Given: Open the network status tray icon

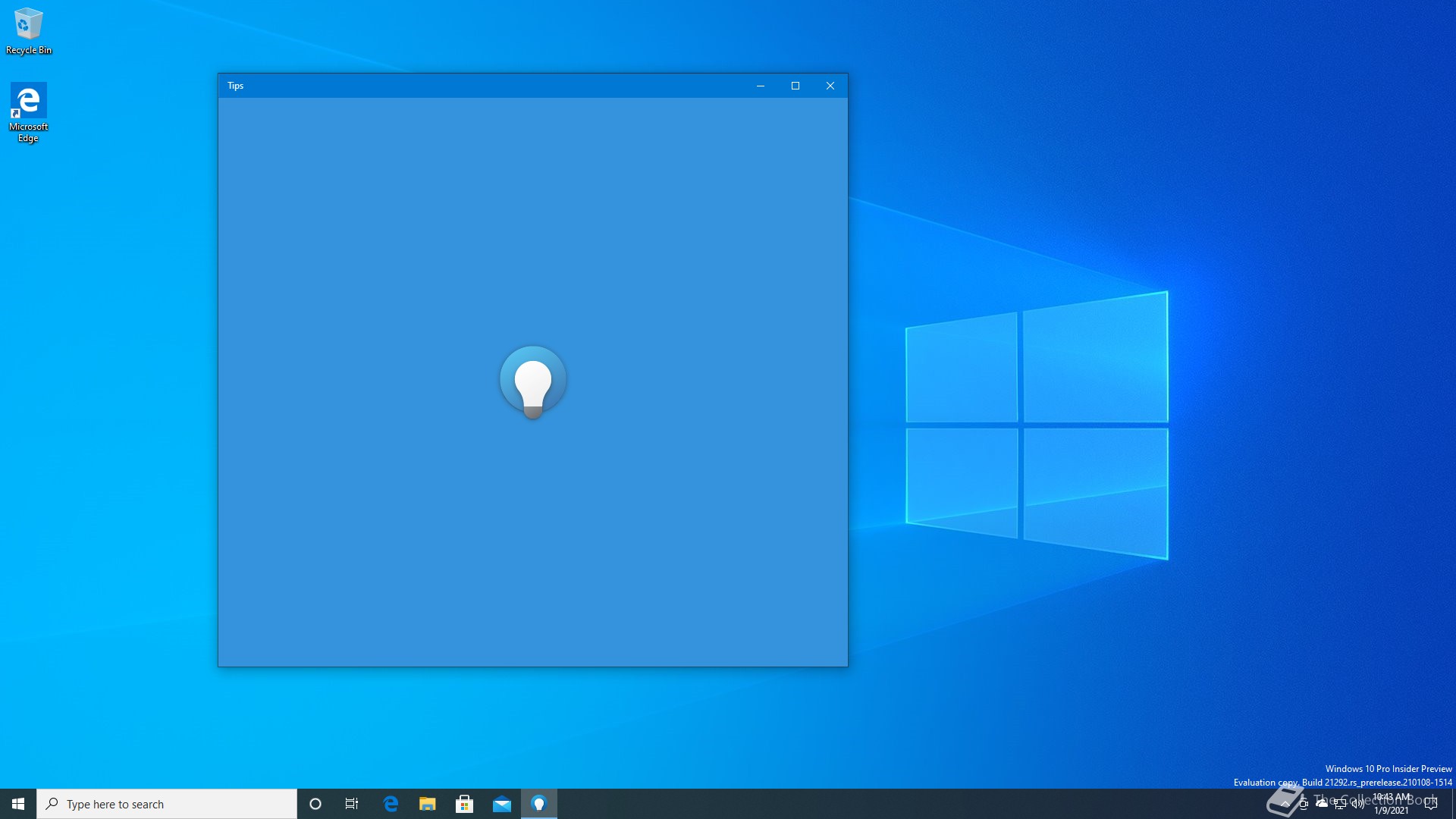Looking at the screenshot, I should [1340, 804].
